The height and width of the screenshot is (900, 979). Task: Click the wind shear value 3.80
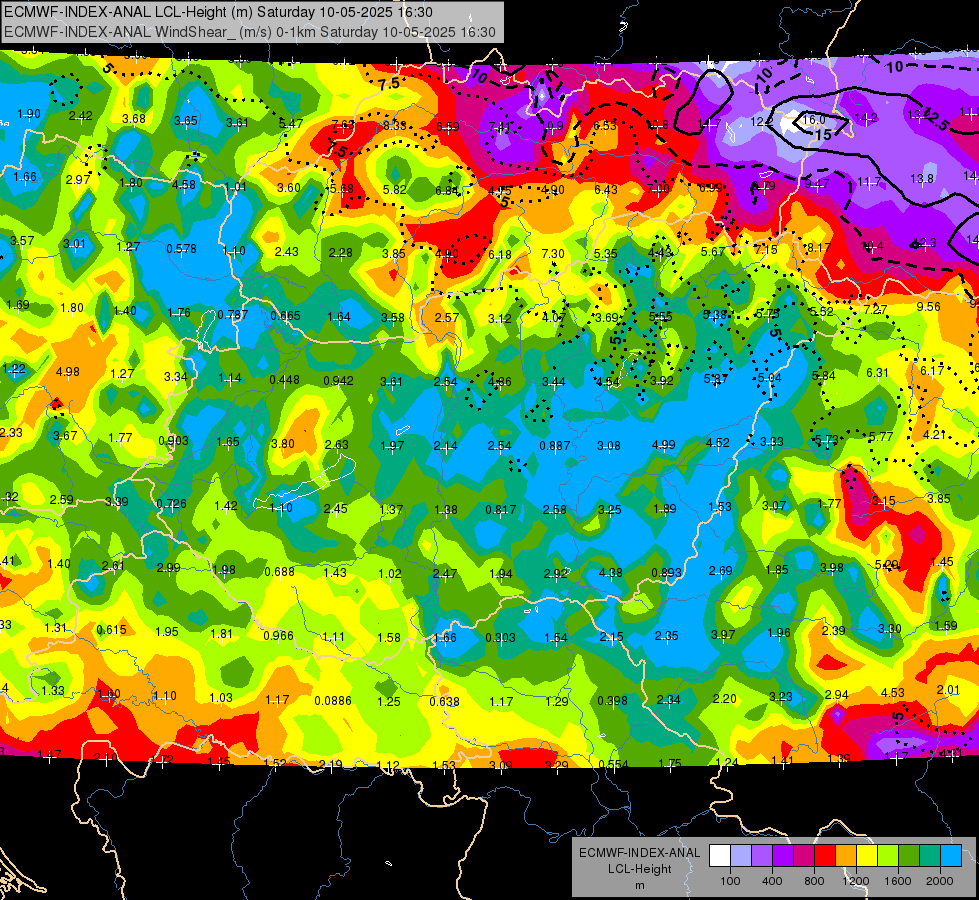283,443
